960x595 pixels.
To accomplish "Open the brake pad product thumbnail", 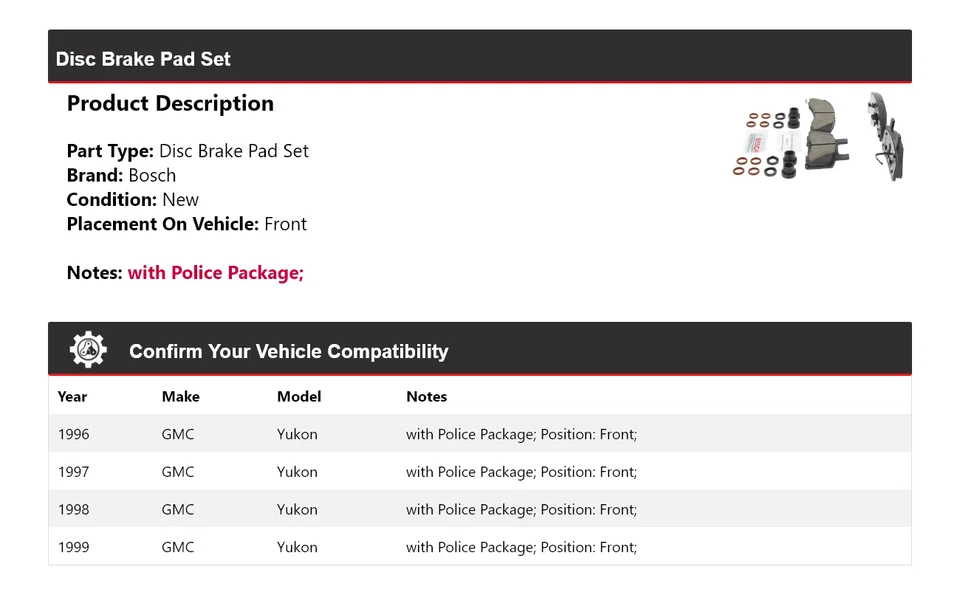I will click(x=819, y=137).
